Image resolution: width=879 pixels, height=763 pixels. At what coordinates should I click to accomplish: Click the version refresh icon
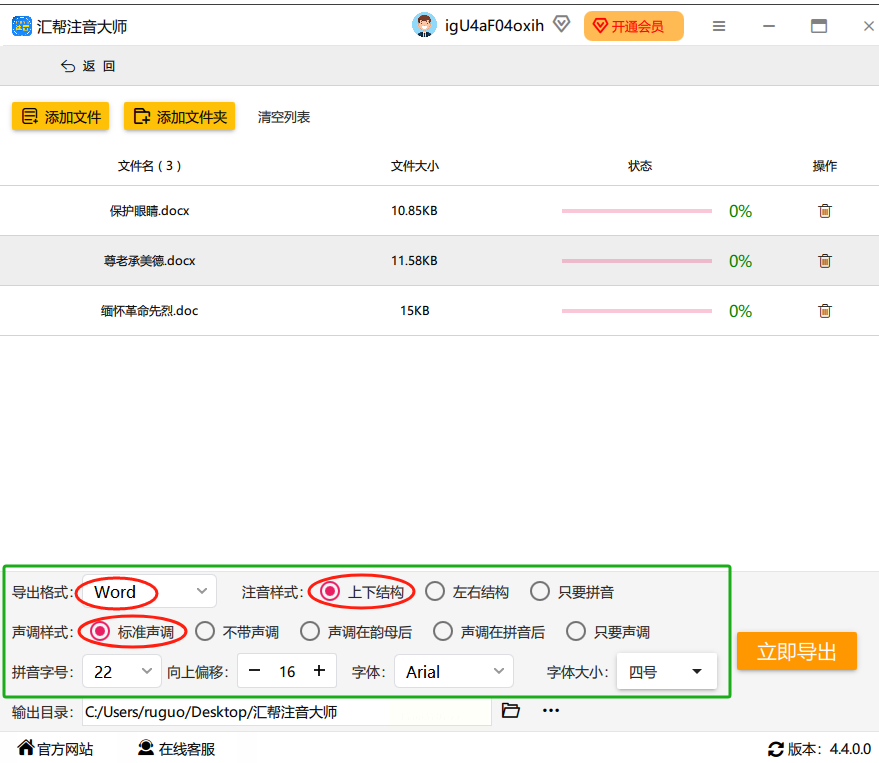pos(775,749)
